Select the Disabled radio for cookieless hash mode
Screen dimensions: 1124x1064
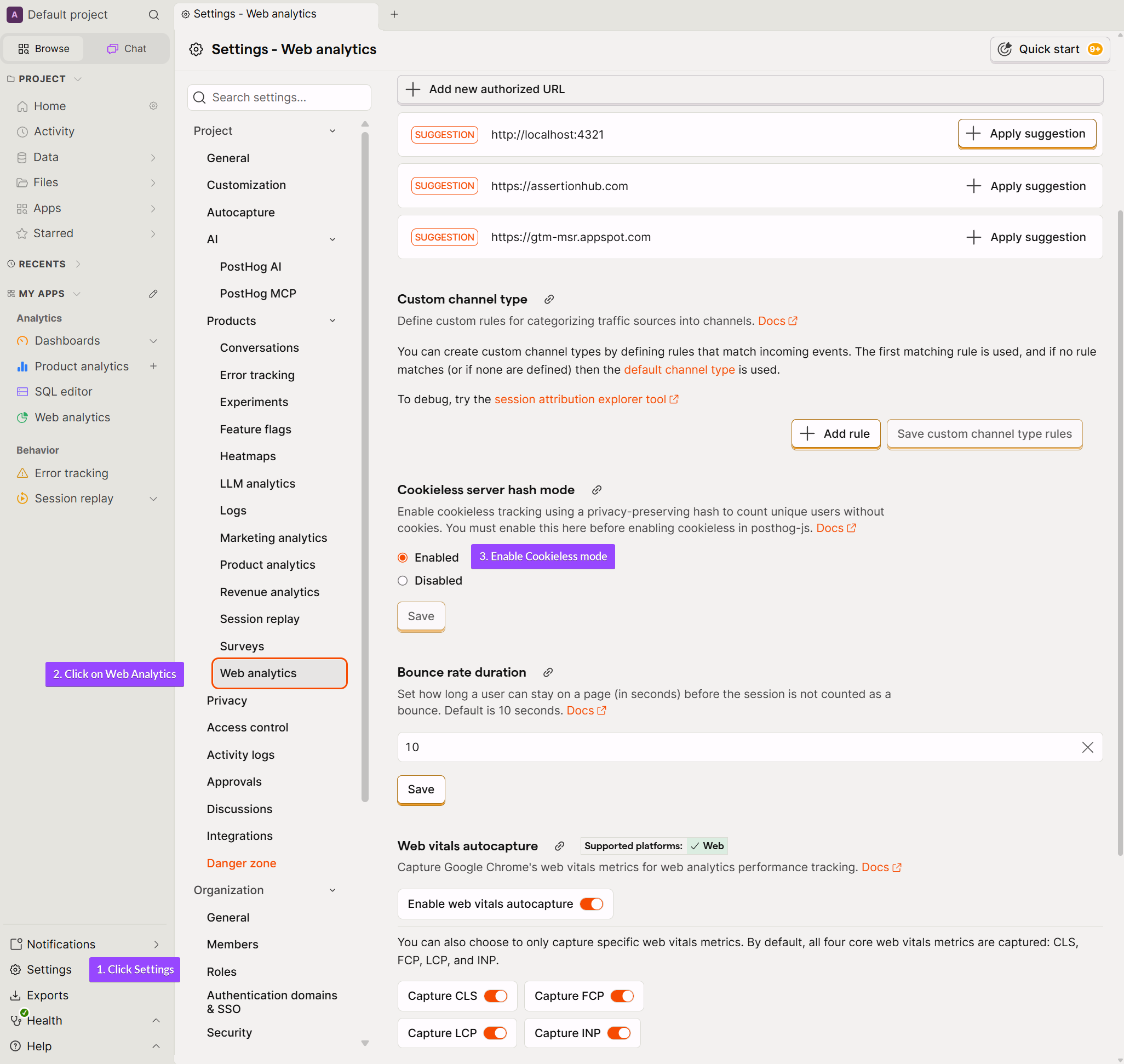point(403,580)
